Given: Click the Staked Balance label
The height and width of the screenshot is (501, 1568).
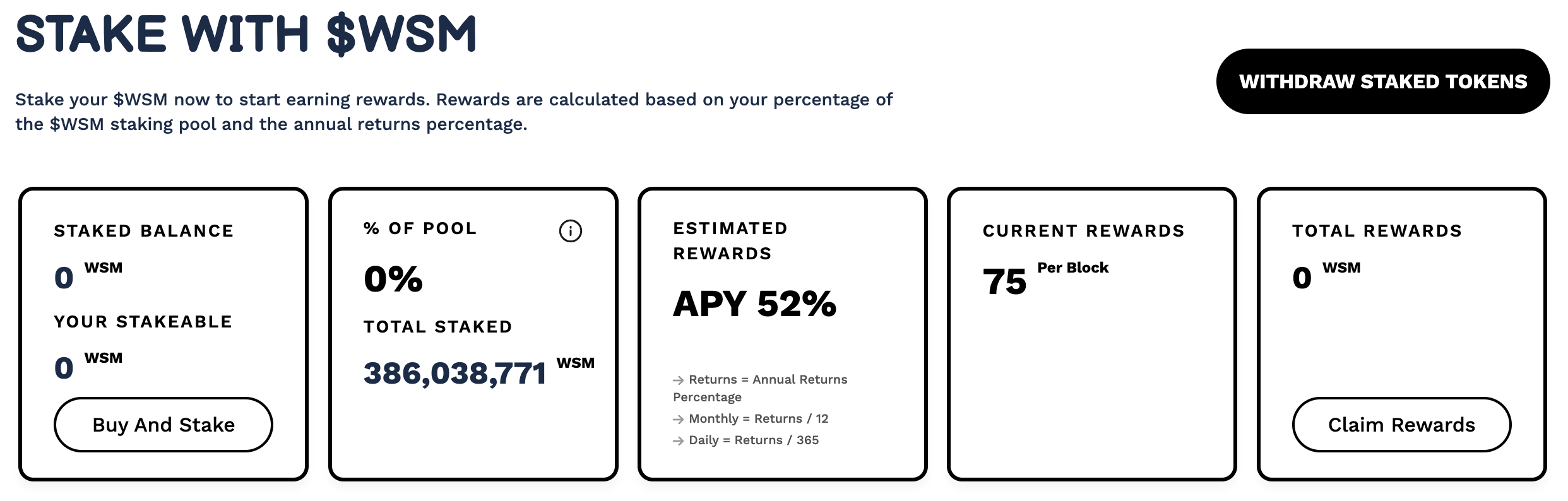Looking at the screenshot, I should click(144, 231).
